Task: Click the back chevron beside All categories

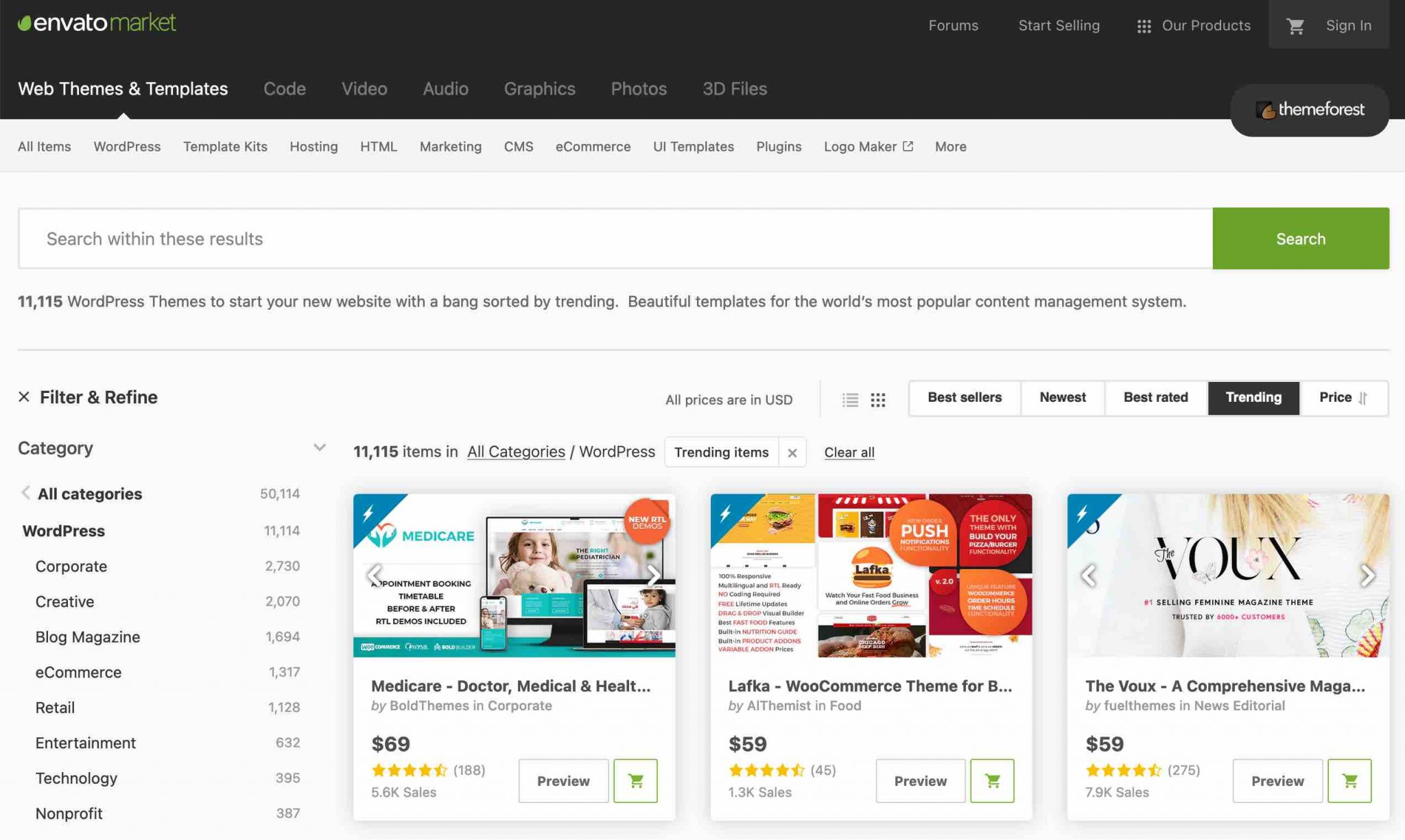Action: (x=25, y=492)
